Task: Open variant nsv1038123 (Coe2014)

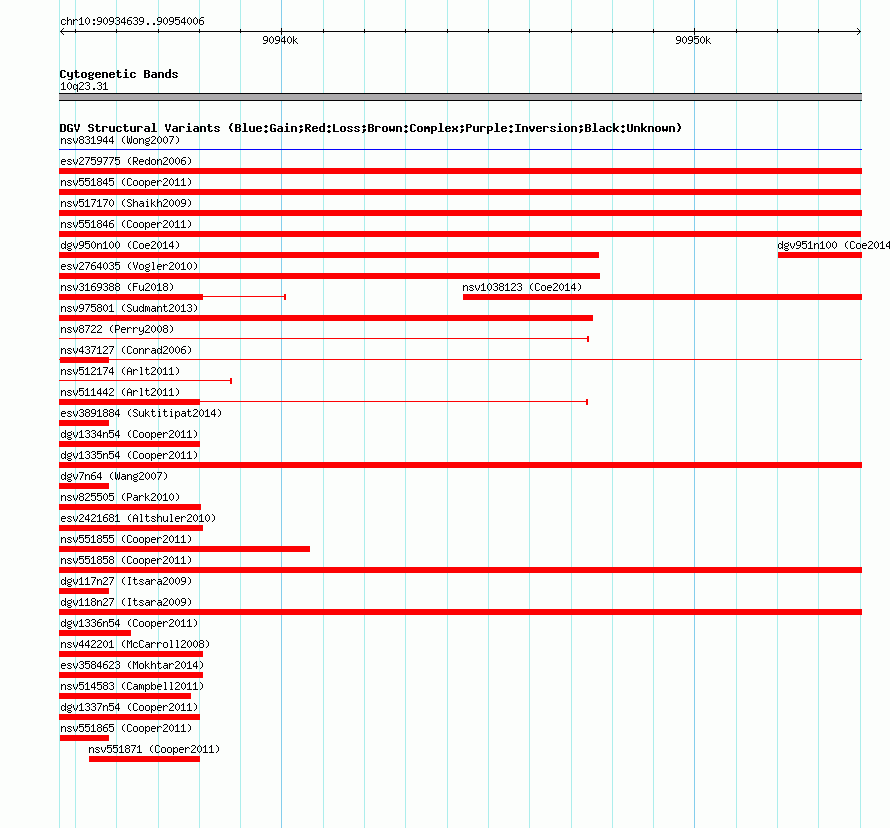Action: point(522,287)
